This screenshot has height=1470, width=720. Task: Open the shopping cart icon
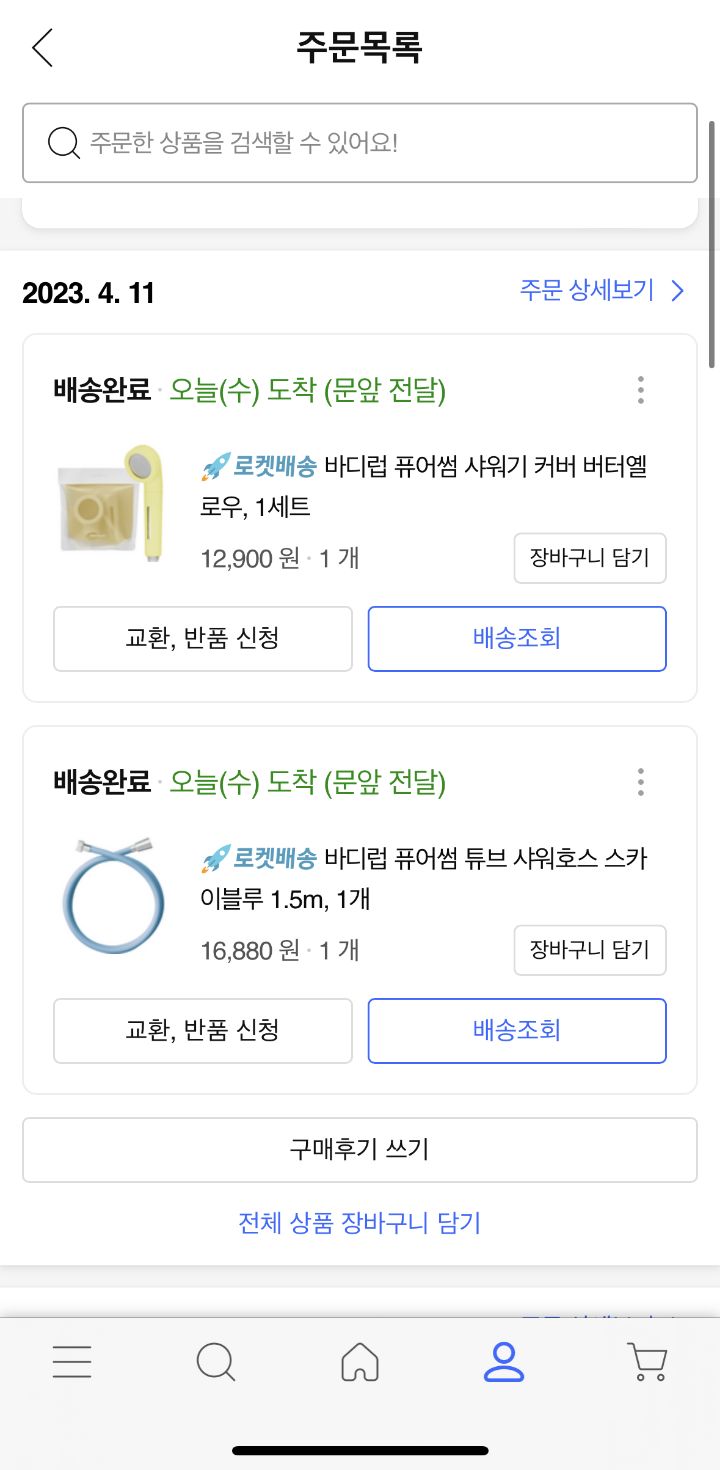(648, 1361)
